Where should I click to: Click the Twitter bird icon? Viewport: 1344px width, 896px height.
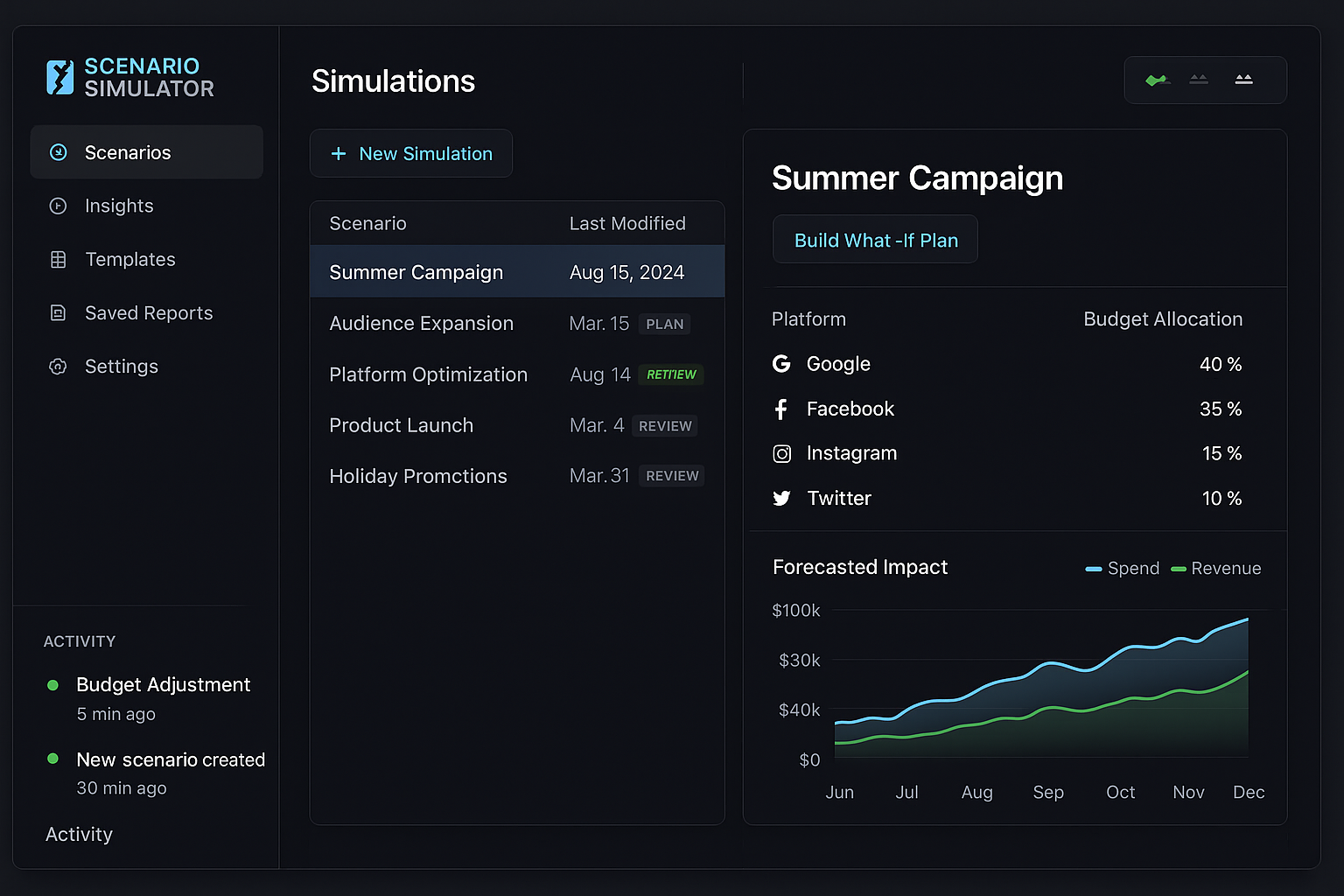(781, 498)
